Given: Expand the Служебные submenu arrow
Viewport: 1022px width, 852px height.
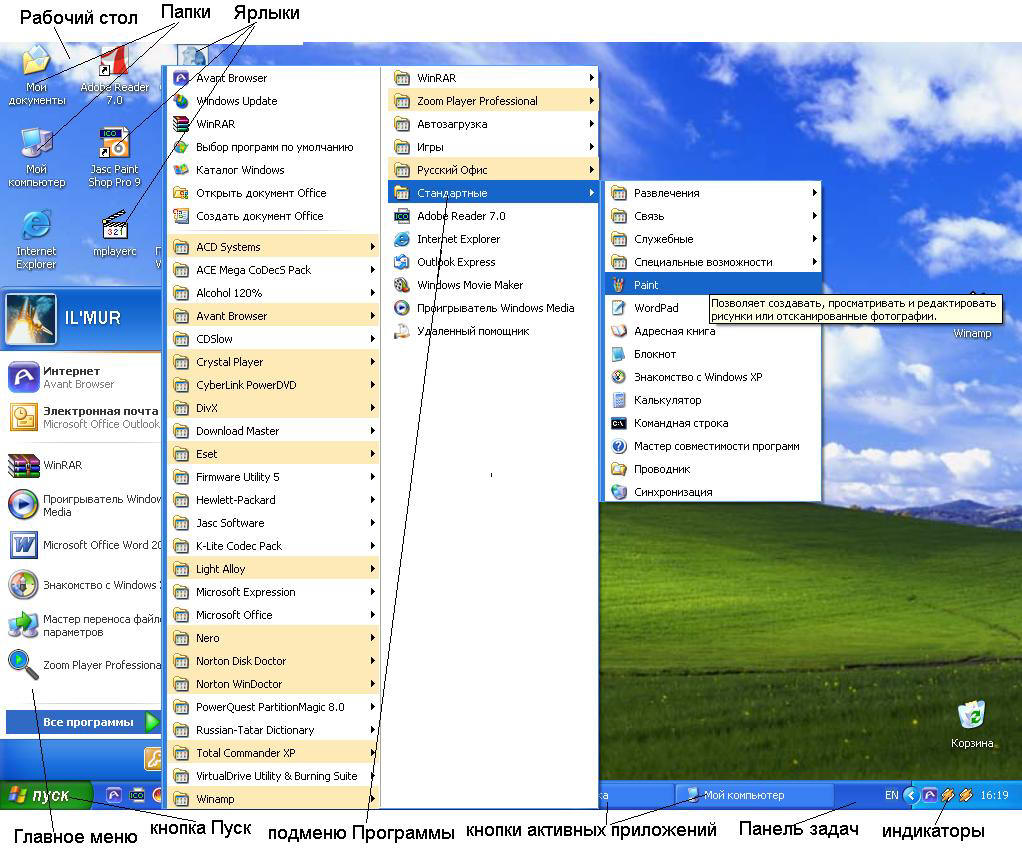Looking at the screenshot, I should click(x=814, y=239).
